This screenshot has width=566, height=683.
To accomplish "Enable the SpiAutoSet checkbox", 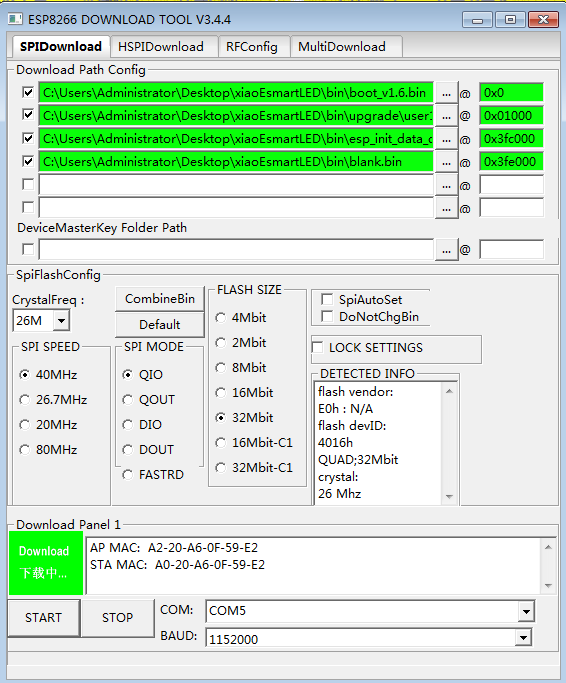I will 327,299.
